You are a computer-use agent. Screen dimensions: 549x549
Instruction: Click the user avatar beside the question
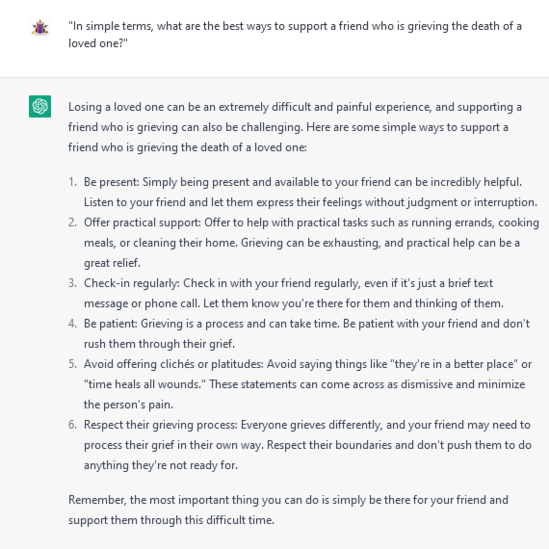click(x=40, y=28)
